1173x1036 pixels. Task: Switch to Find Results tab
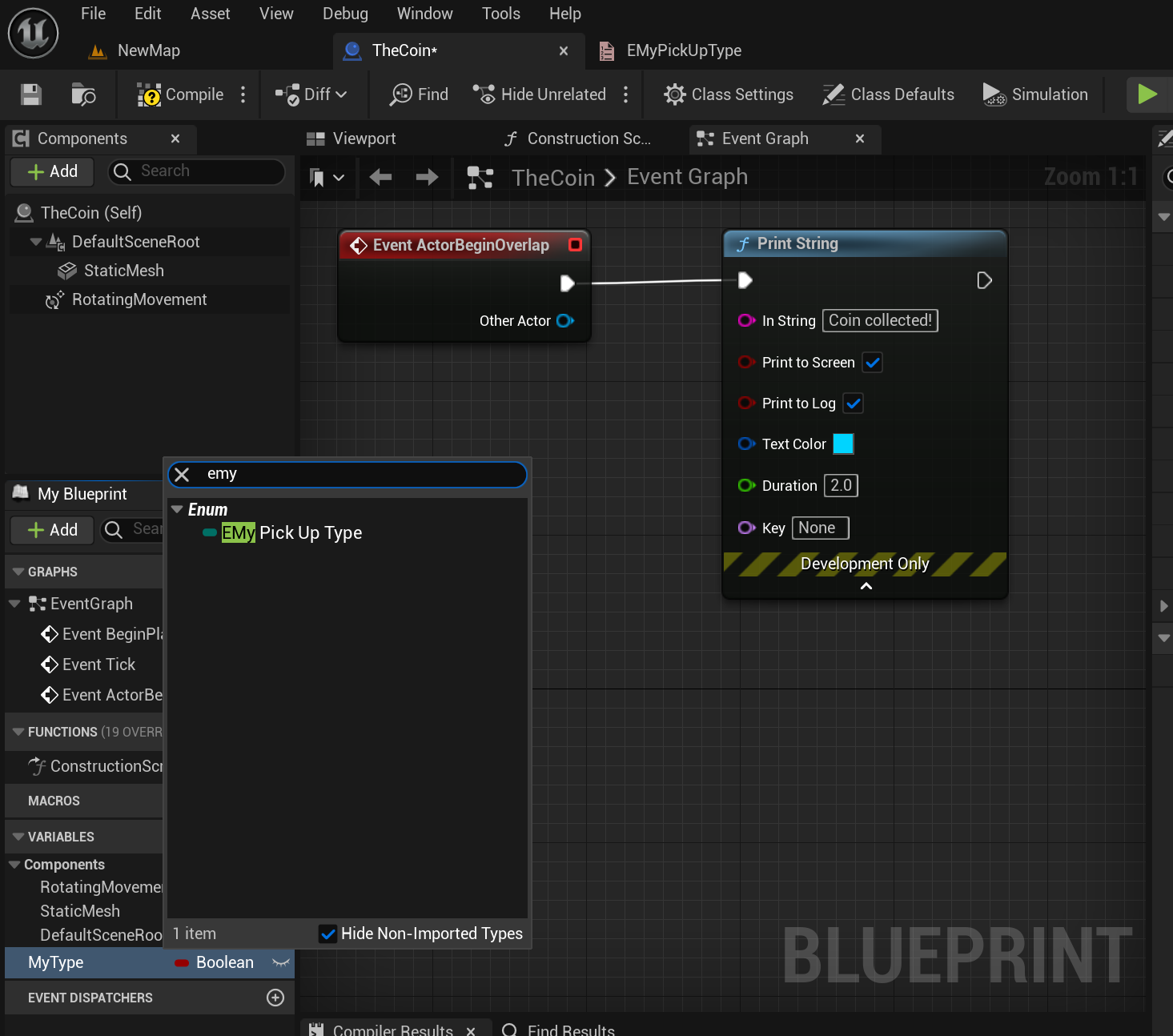tap(558, 1030)
